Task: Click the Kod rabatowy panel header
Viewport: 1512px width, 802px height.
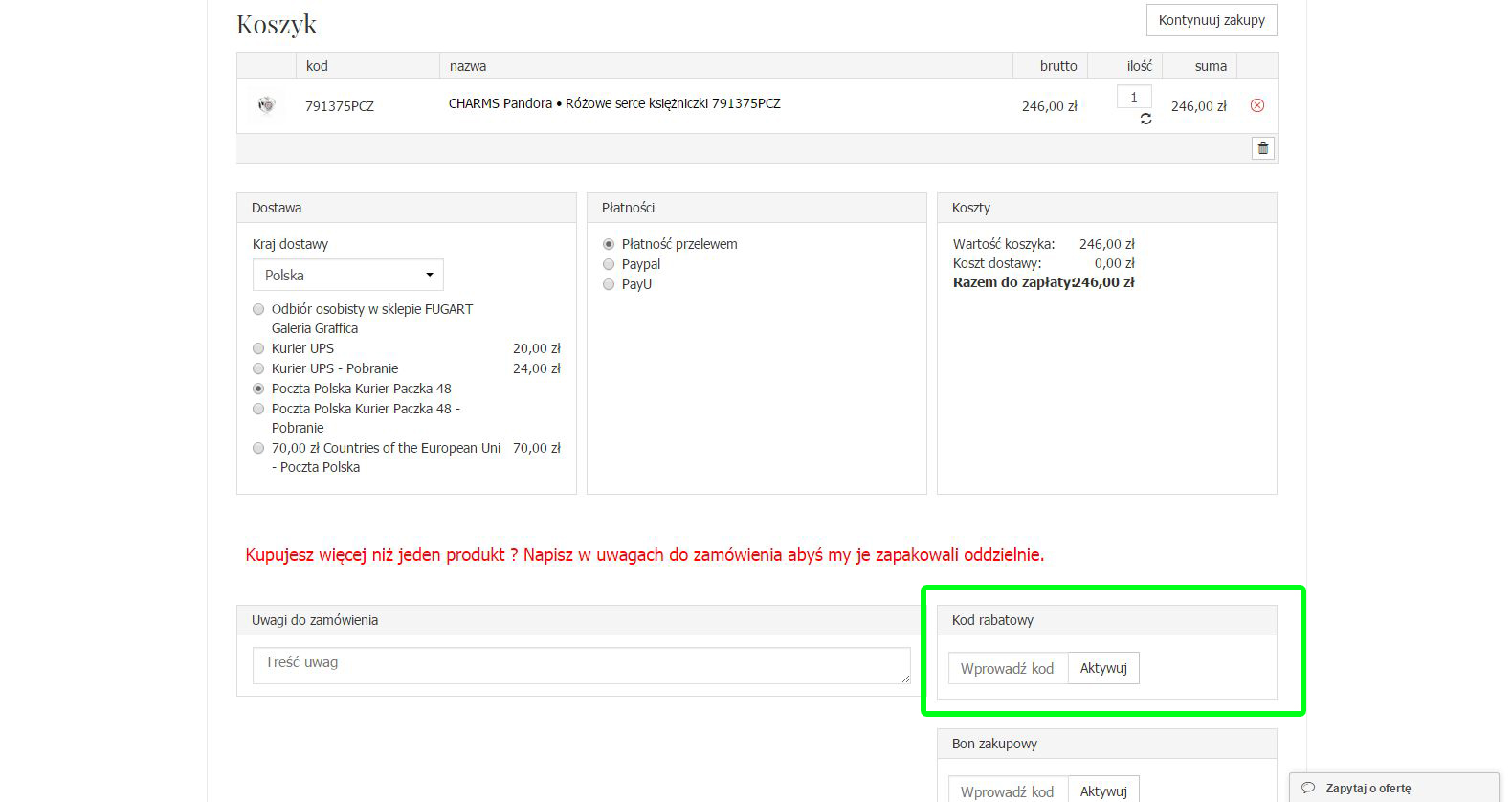Action: (1107, 620)
